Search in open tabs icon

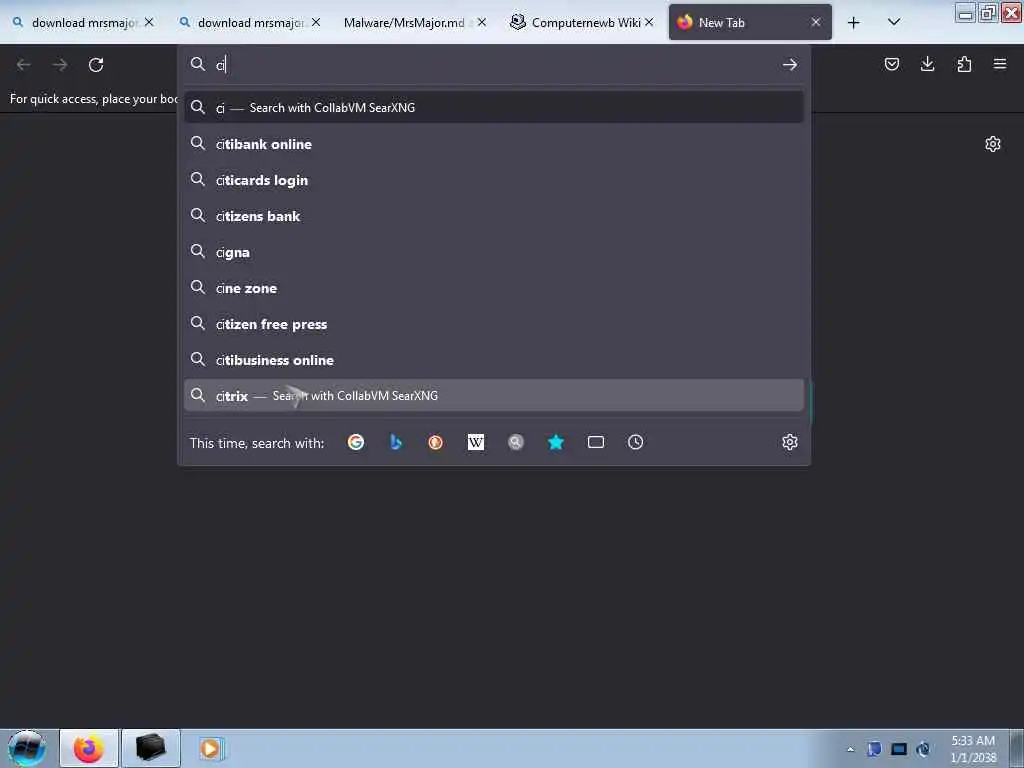(x=596, y=442)
